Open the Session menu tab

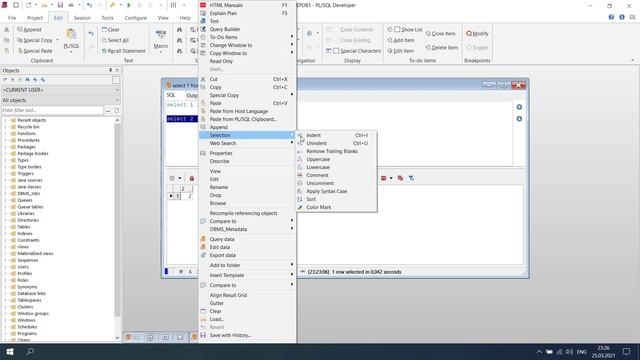82,18
